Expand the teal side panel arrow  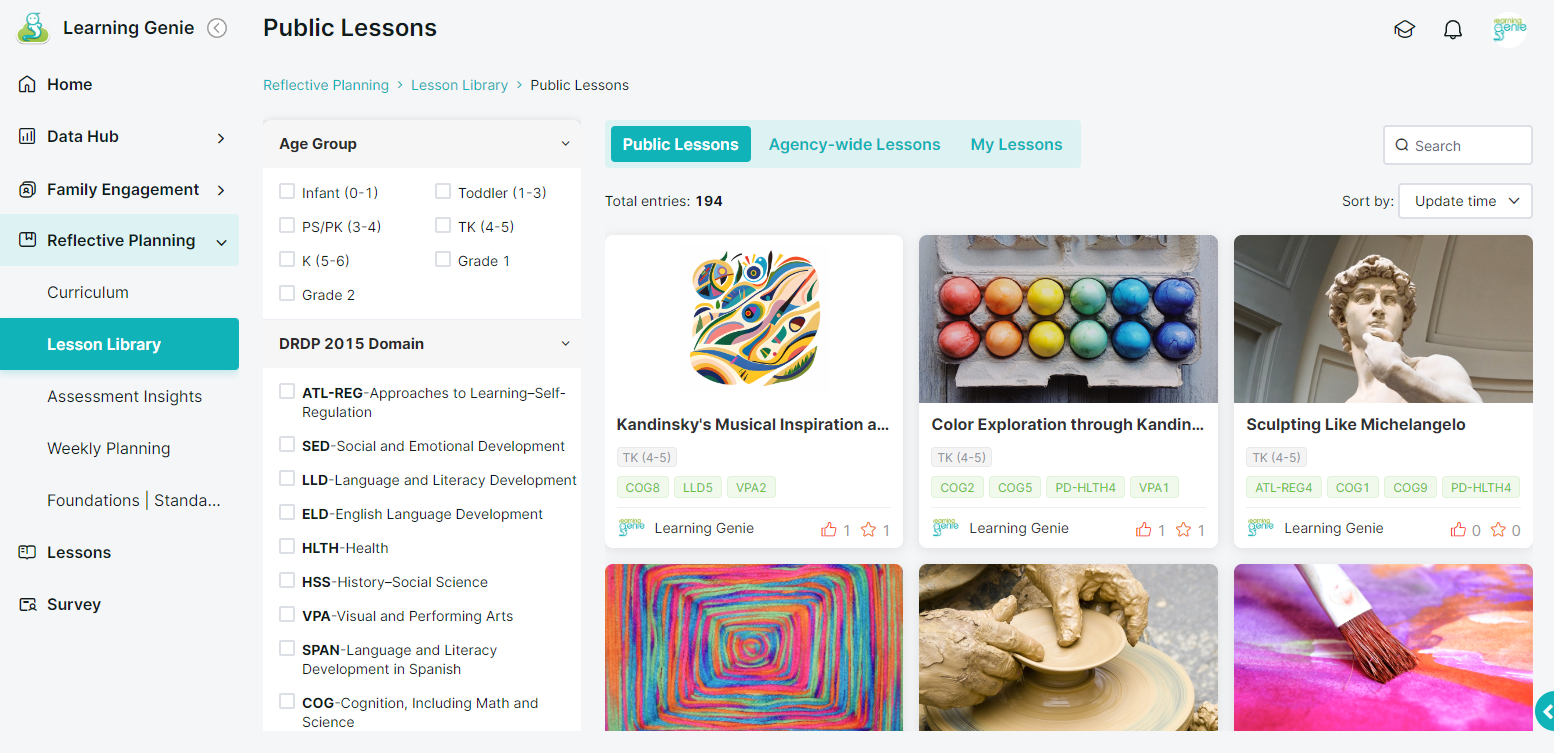point(1545,711)
